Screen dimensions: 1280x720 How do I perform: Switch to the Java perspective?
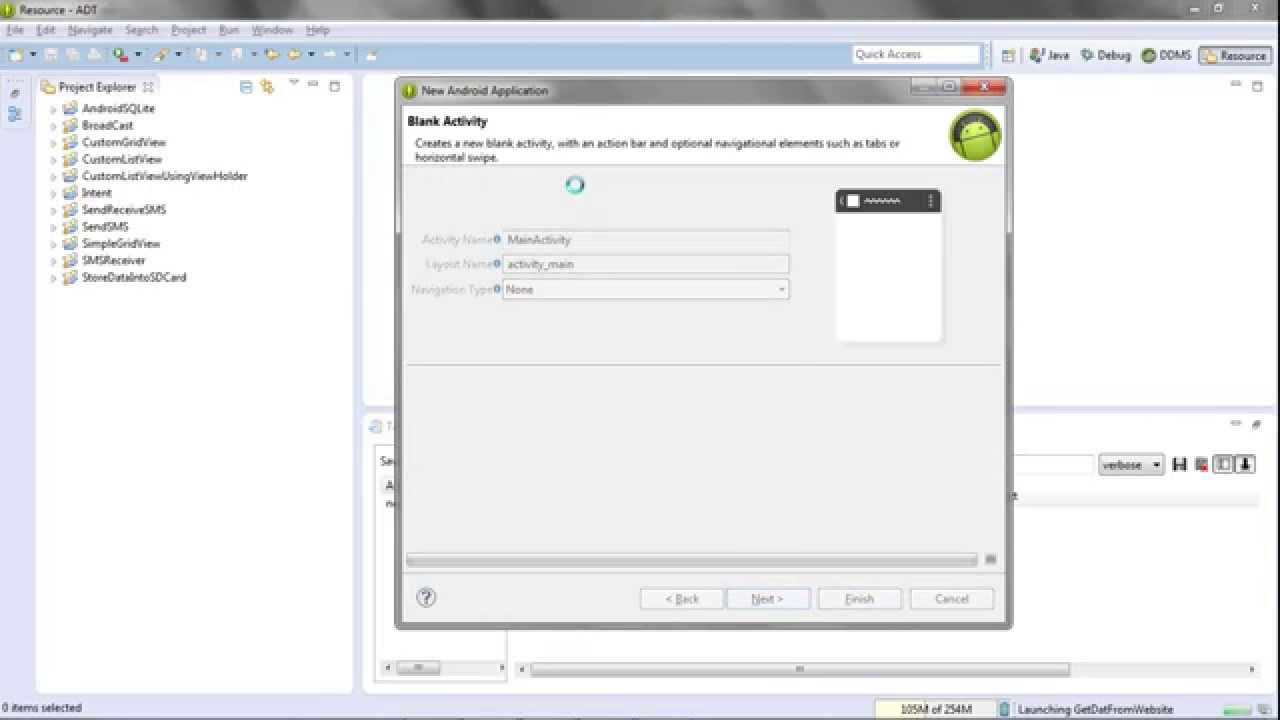(x=1050, y=55)
